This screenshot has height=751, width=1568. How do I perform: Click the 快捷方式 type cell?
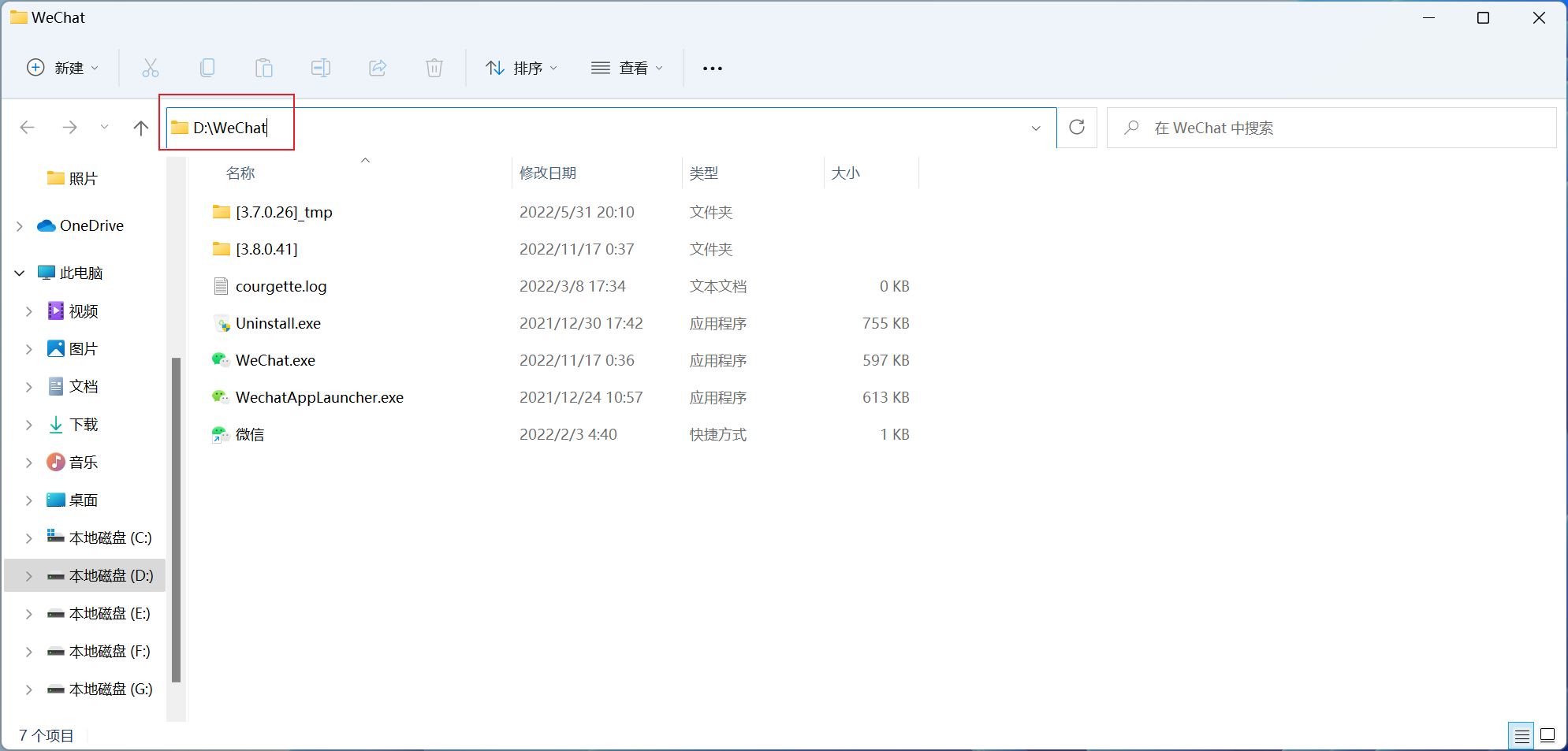point(718,434)
